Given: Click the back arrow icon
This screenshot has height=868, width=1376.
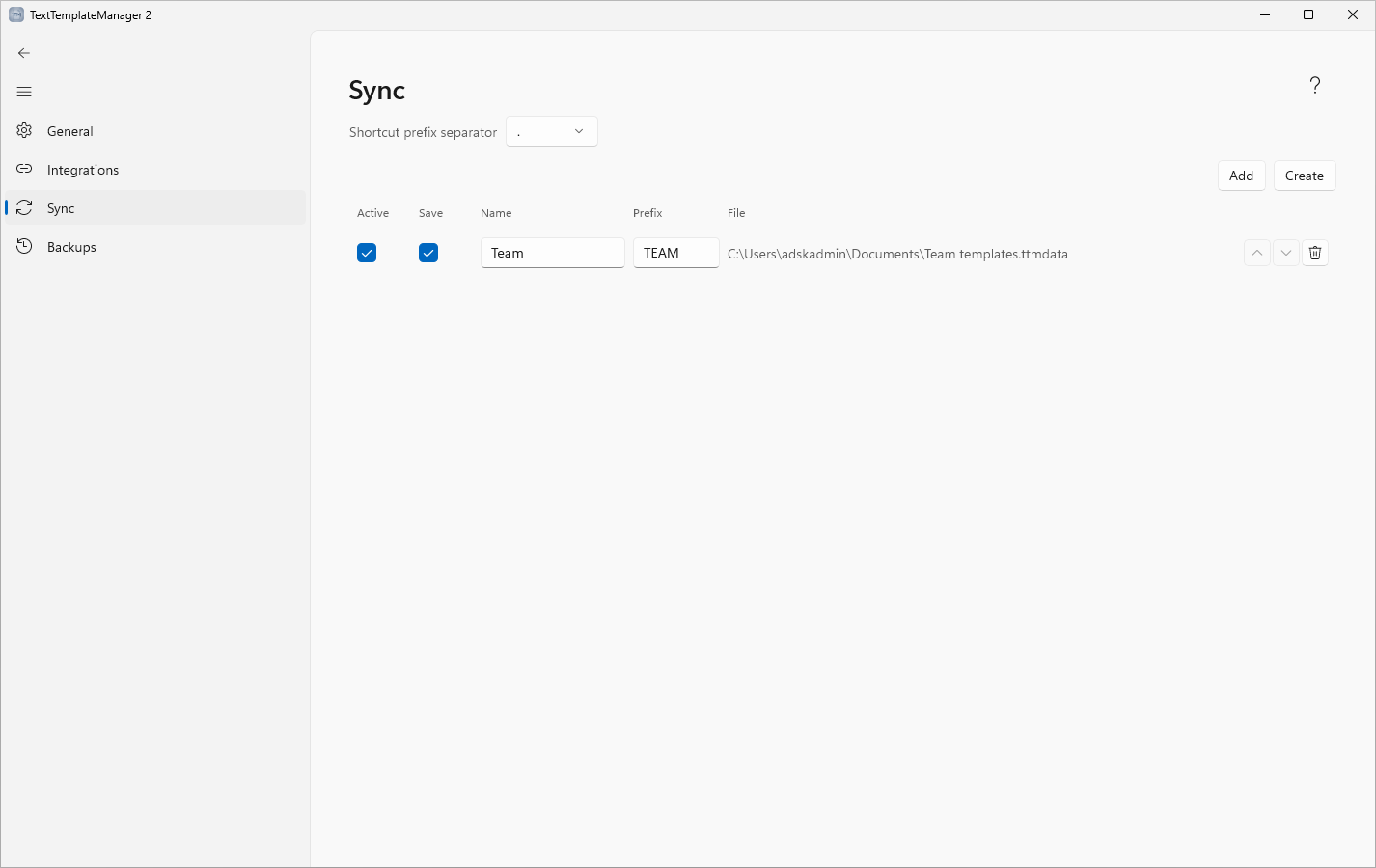Looking at the screenshot, I should 24,53.
